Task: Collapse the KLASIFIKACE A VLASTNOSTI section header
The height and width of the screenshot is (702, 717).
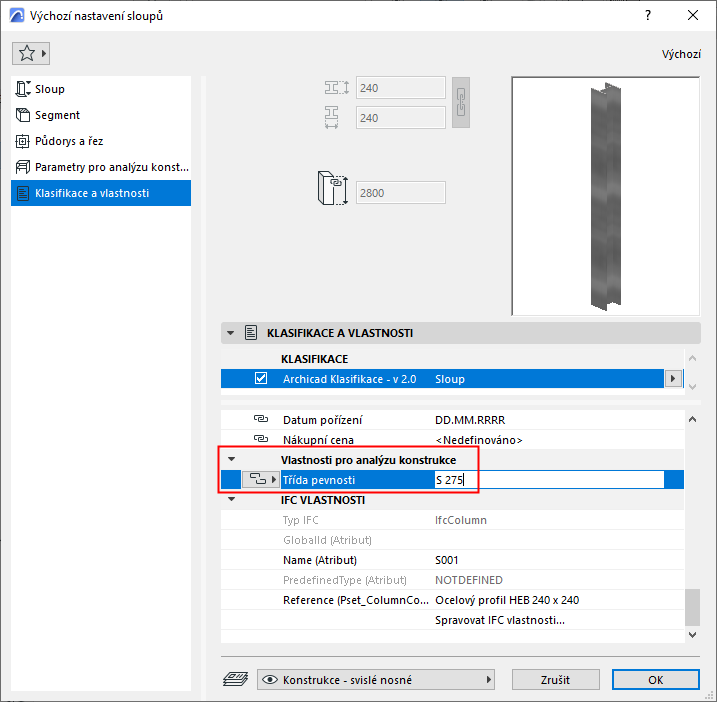Action: 230,333
